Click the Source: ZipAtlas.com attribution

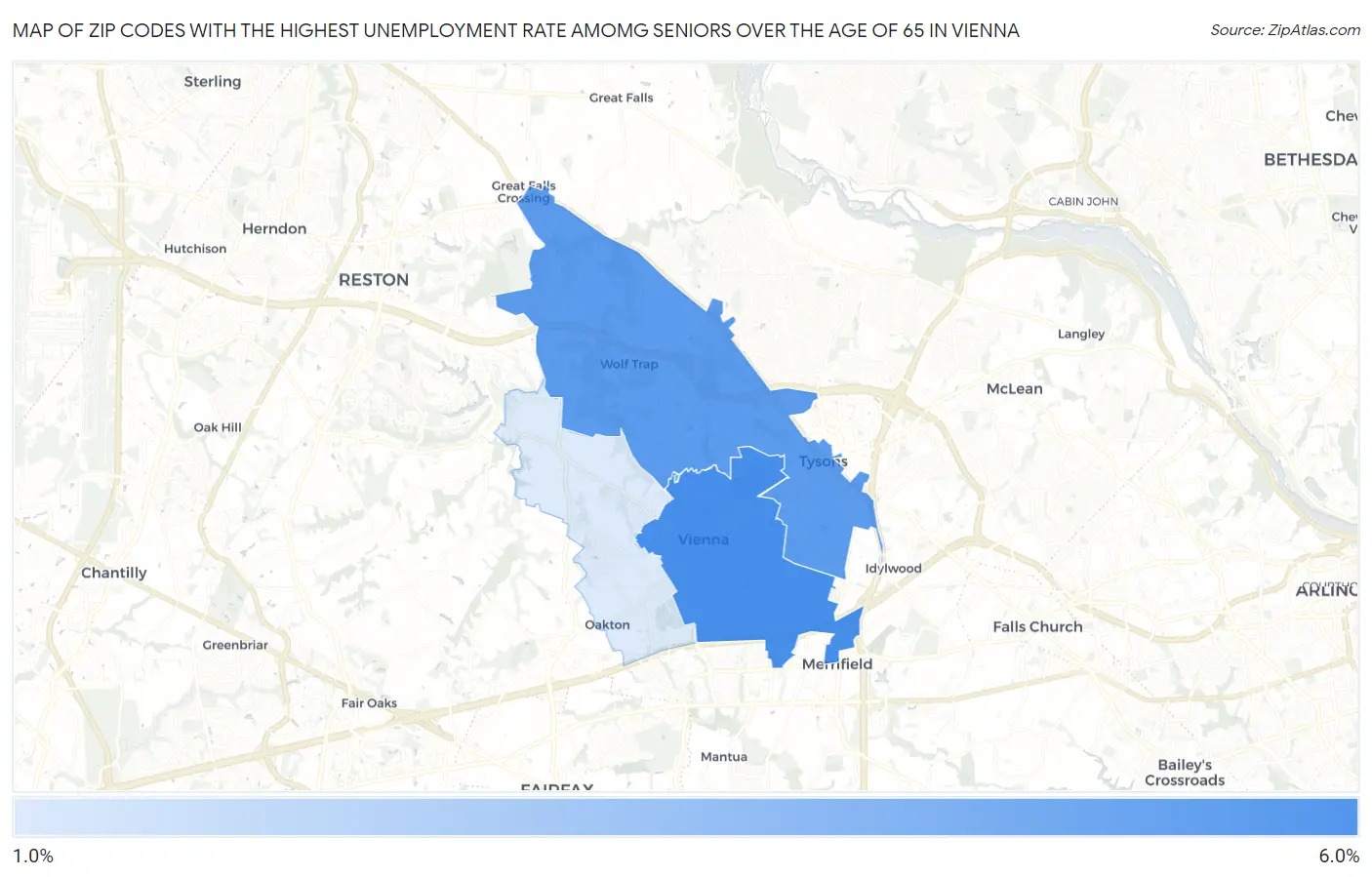pyautogui.click(x=1285, y=30)
